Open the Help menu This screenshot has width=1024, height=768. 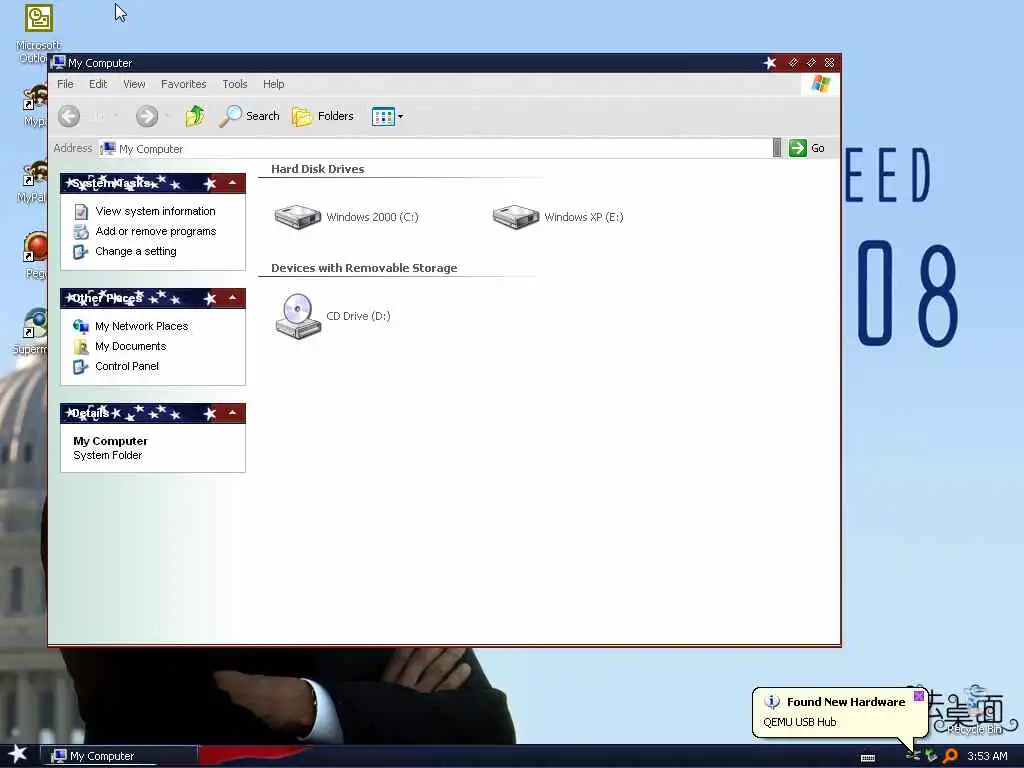tap(274, 84)
